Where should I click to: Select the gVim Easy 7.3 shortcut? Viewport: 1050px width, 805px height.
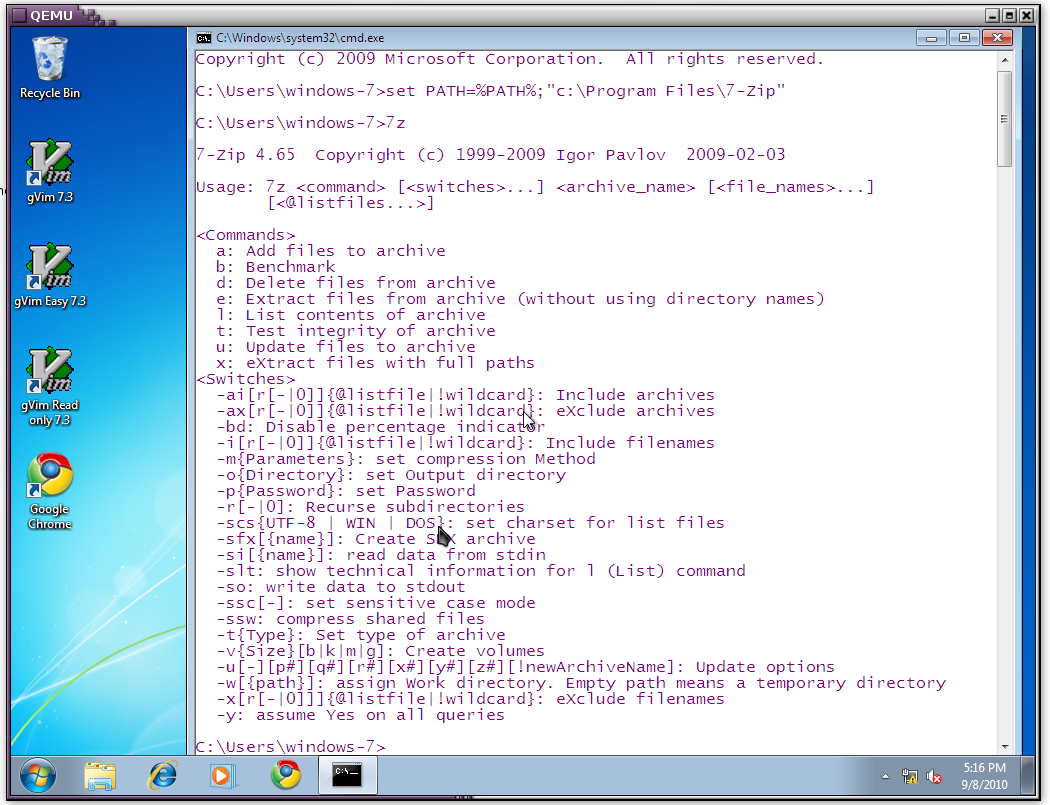[x=50, y=274]
